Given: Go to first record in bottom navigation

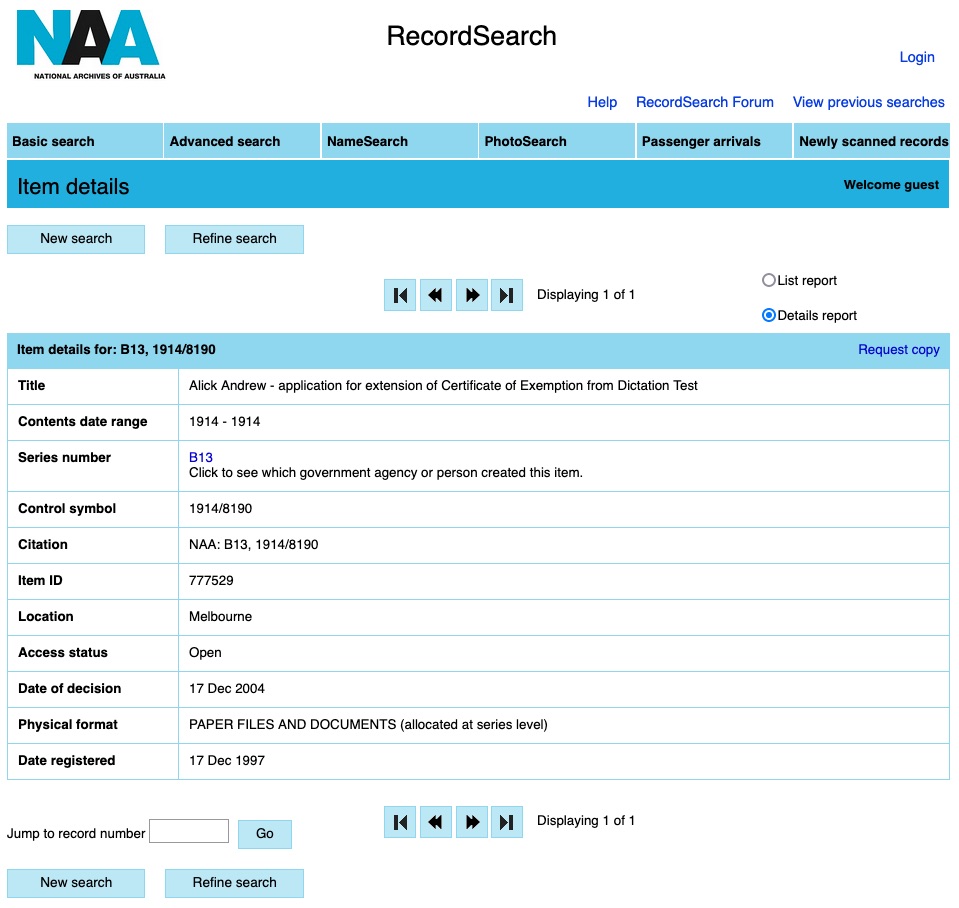Looking at the screenshot, I should 400,822.
